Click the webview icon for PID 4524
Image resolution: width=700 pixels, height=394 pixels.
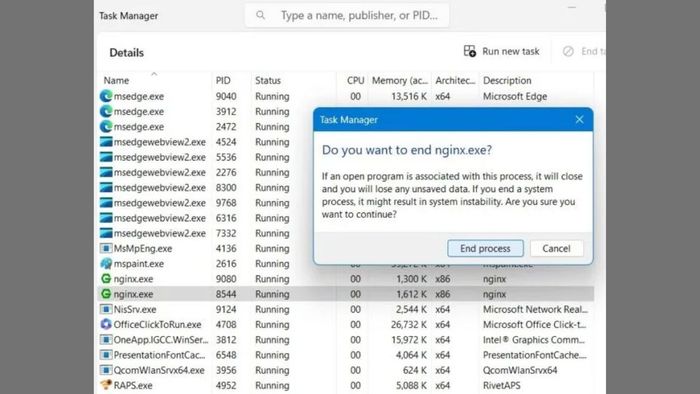click(106, 142)
